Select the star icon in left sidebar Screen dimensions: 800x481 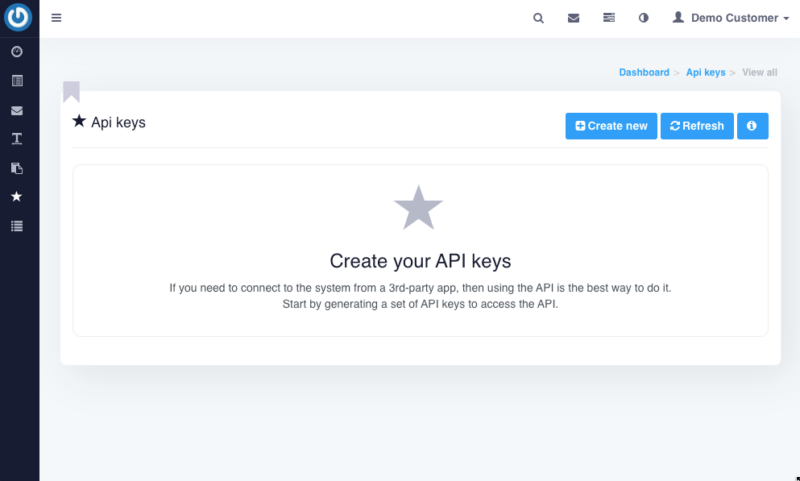click(x=17, y=197)
